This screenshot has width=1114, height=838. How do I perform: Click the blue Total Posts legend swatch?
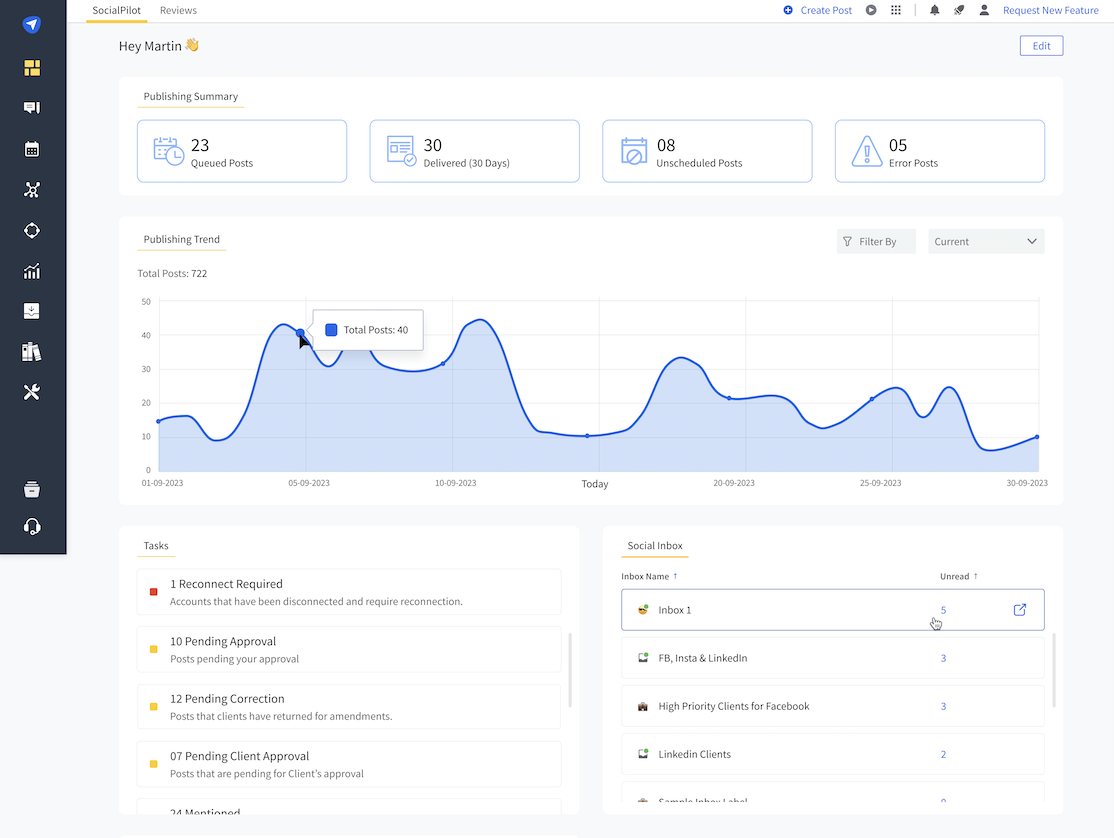click(x=331, y=330)
